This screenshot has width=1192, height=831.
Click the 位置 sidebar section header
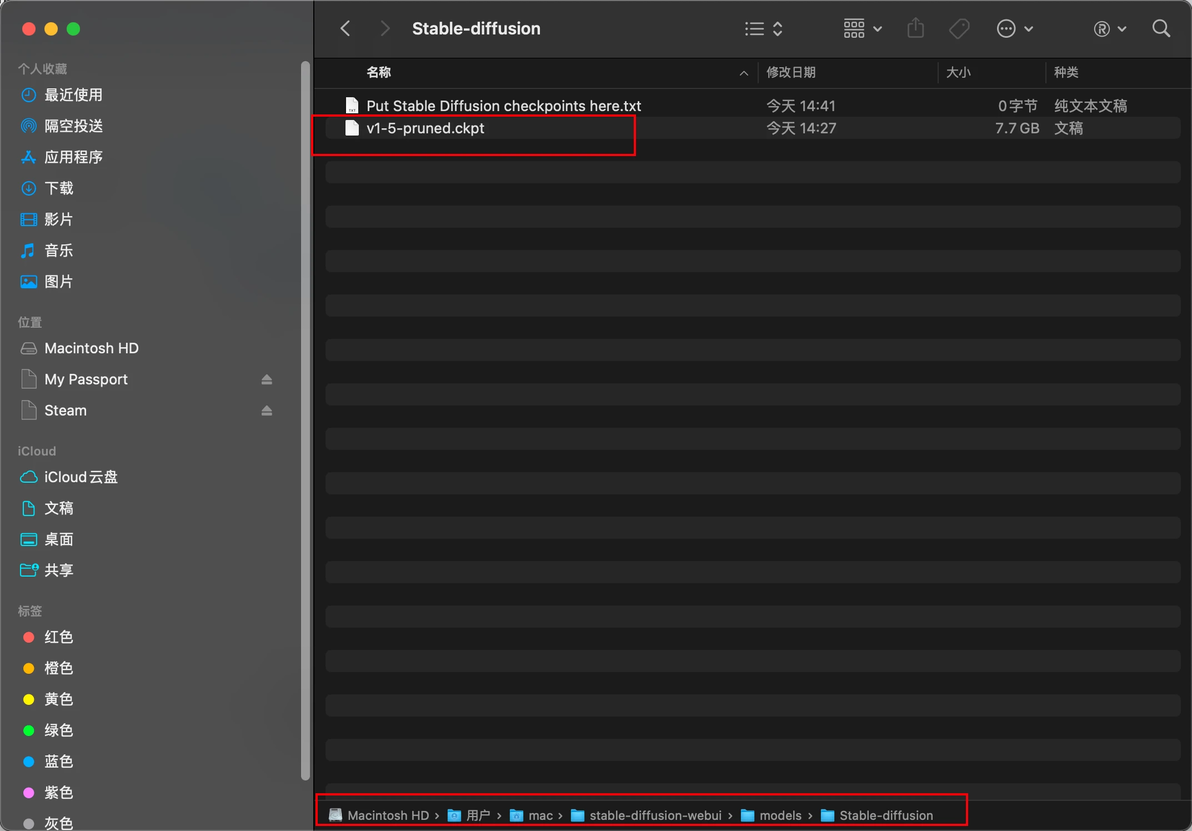[x=30, y=322]
